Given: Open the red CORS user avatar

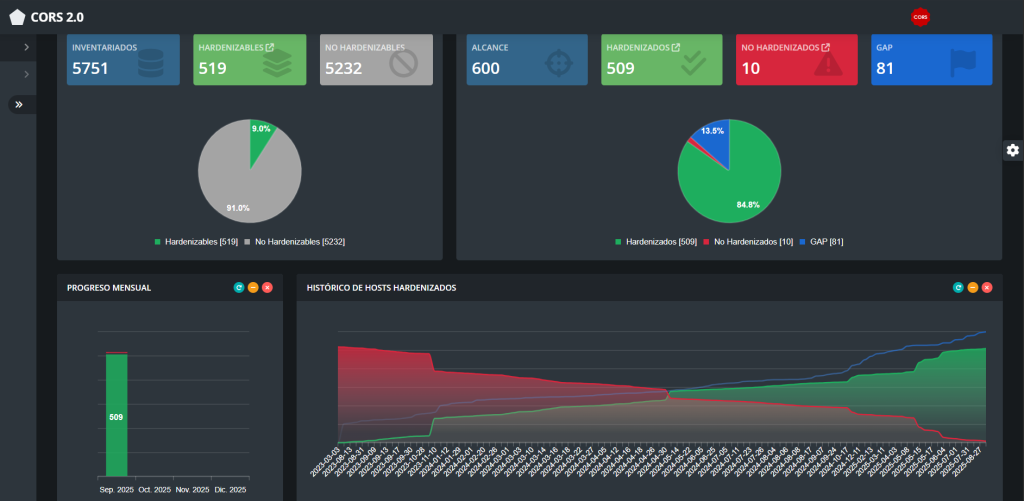Looking at the screenshot, I should coord(919,17).
